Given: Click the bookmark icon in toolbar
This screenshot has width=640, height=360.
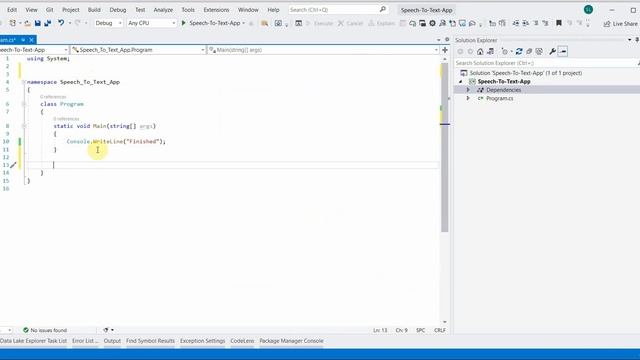Looking at the screenshot, I should (559, 23).
